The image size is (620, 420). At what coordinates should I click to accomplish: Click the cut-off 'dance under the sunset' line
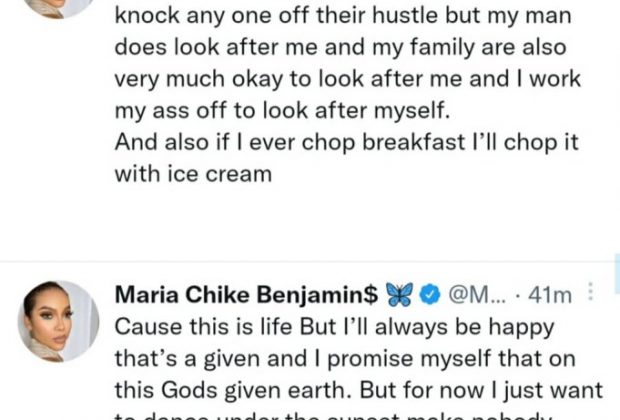click(300, 415)
